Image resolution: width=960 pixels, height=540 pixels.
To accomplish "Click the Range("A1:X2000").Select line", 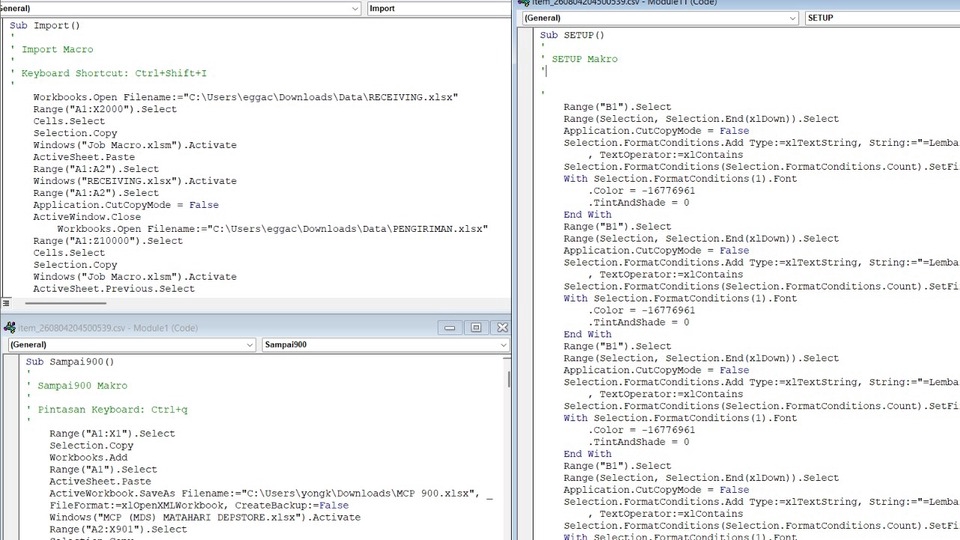I will [105, 109].
